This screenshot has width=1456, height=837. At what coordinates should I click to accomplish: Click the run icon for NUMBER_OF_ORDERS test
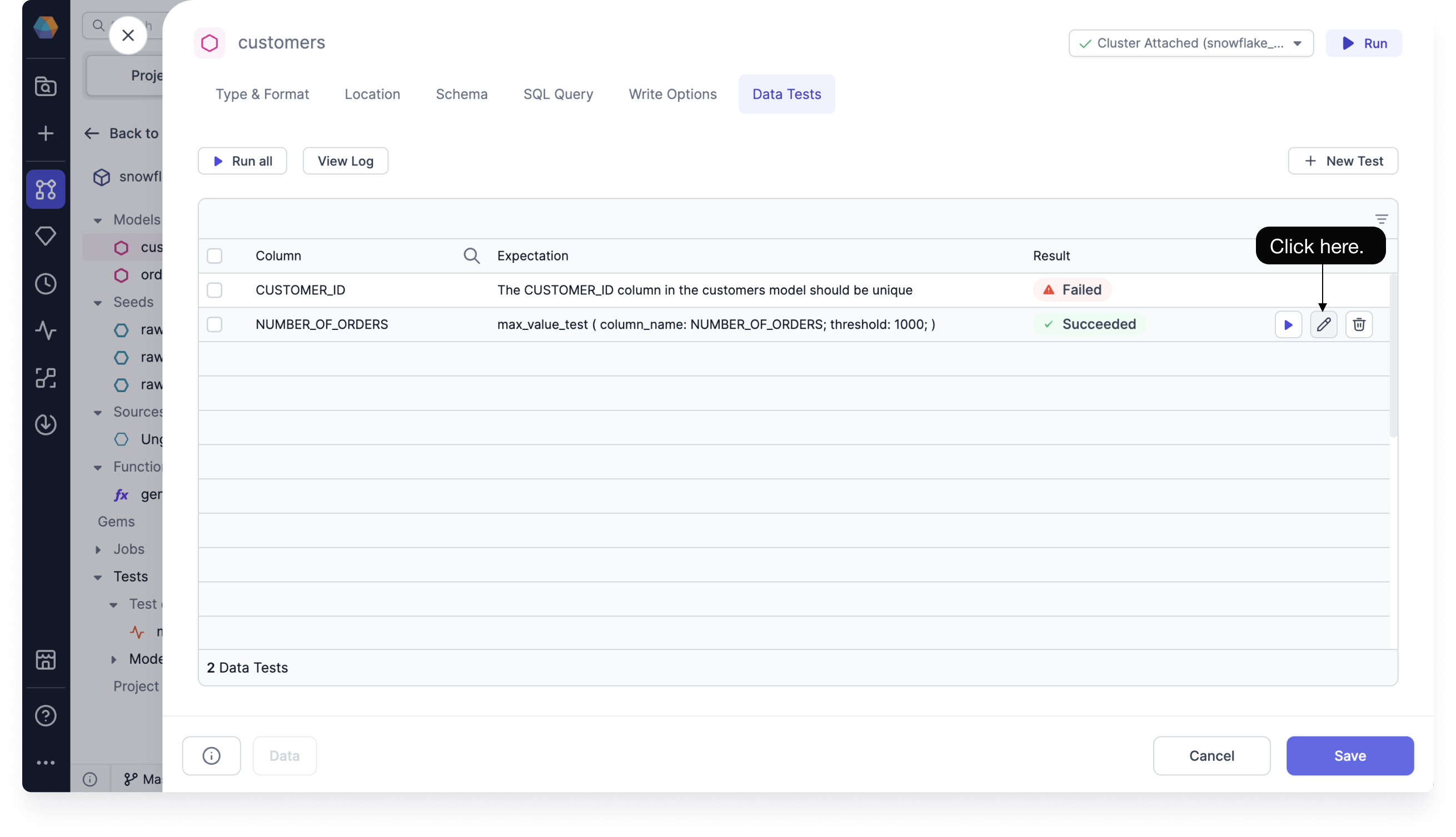point(1288,324)
